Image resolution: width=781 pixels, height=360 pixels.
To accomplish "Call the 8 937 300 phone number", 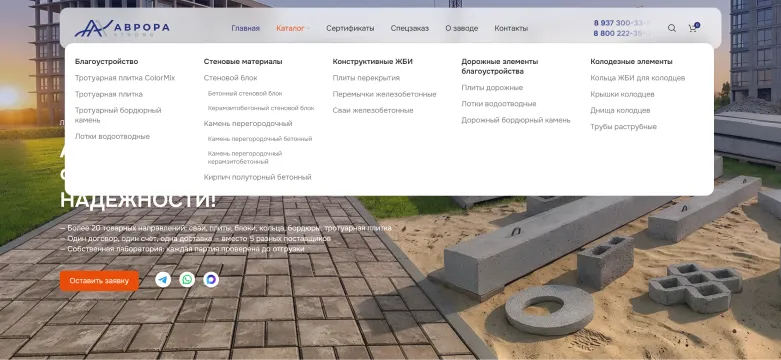I will click(622, 23).
